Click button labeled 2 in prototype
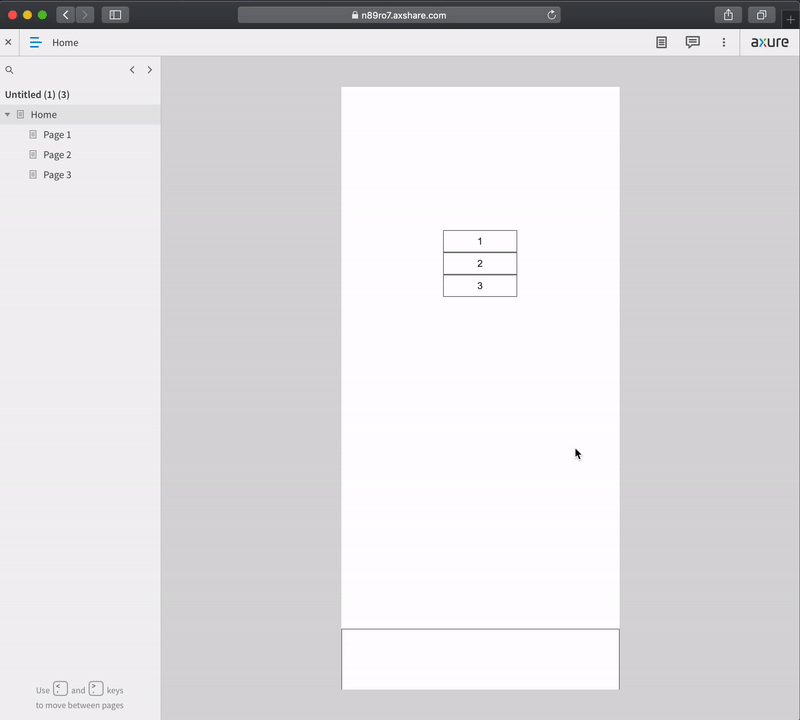The image size is (800, 720). [x=480, y=263]
